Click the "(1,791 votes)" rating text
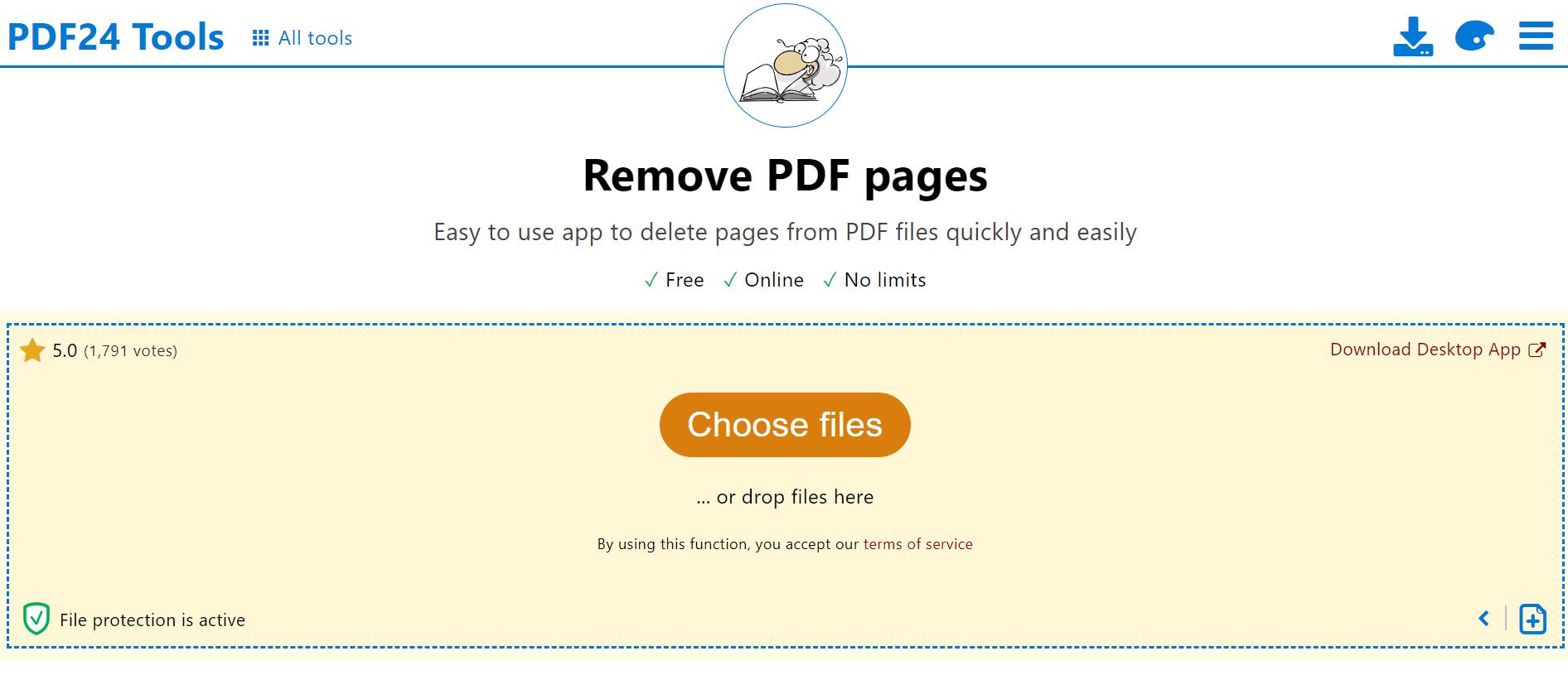This screenshot has height=675, width=1568. (131, 351)
